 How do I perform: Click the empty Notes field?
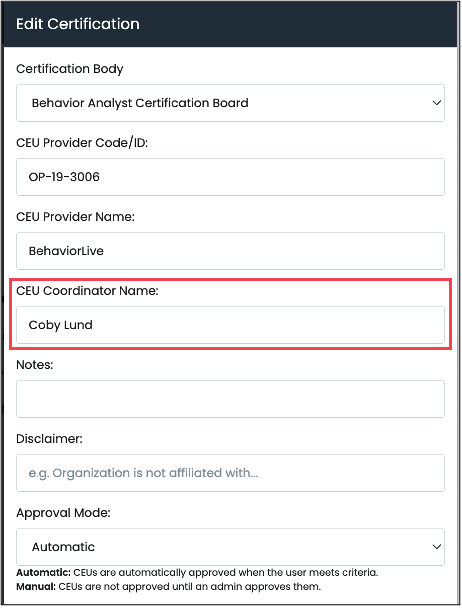[230, 399]
